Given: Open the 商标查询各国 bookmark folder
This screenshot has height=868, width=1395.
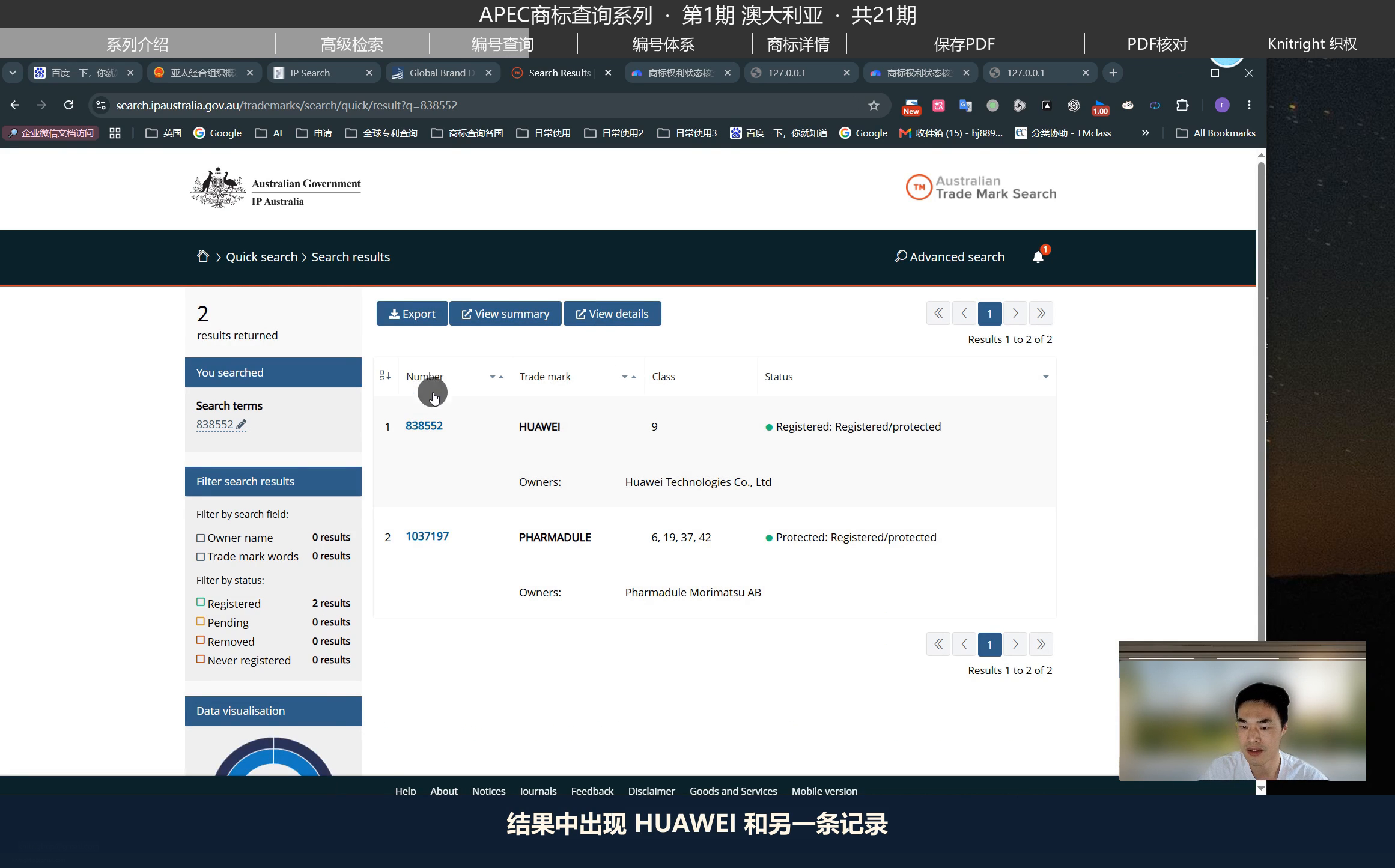Looking at the screenshot, I should pos(467,133).
